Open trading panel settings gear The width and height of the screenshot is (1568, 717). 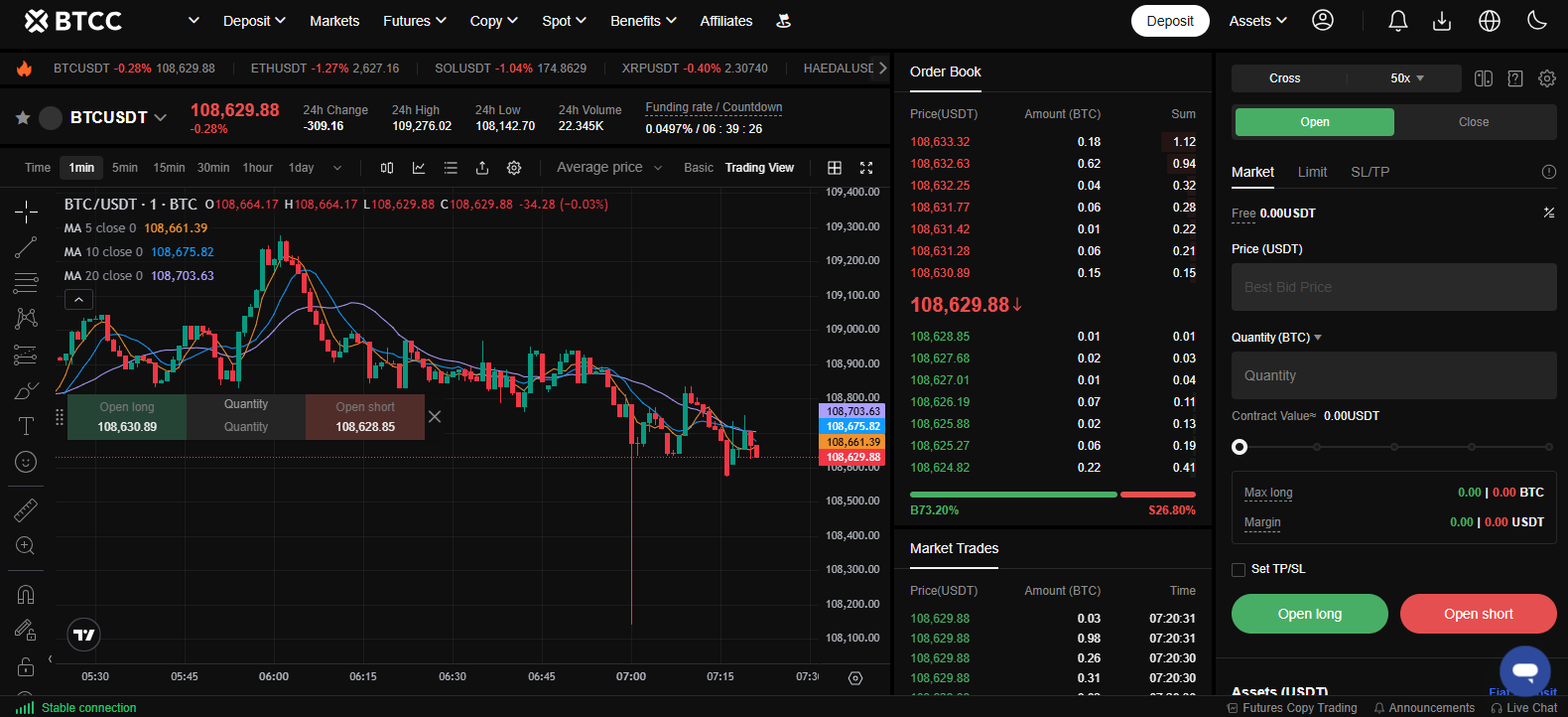[1547, 78]
